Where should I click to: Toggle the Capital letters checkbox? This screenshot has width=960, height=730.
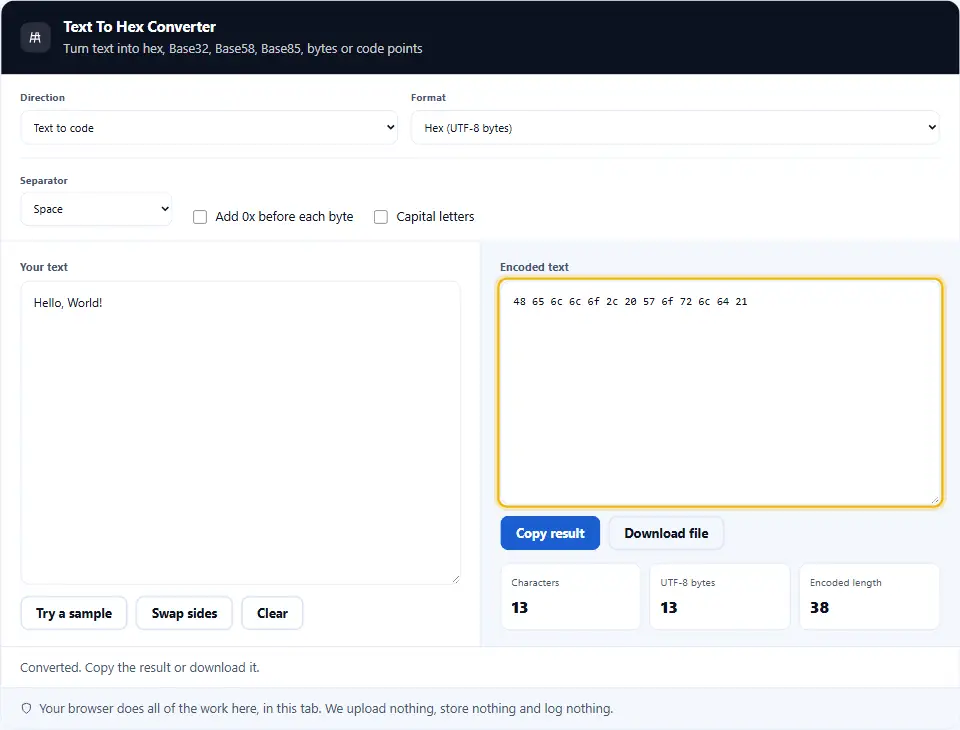point(381,217)
